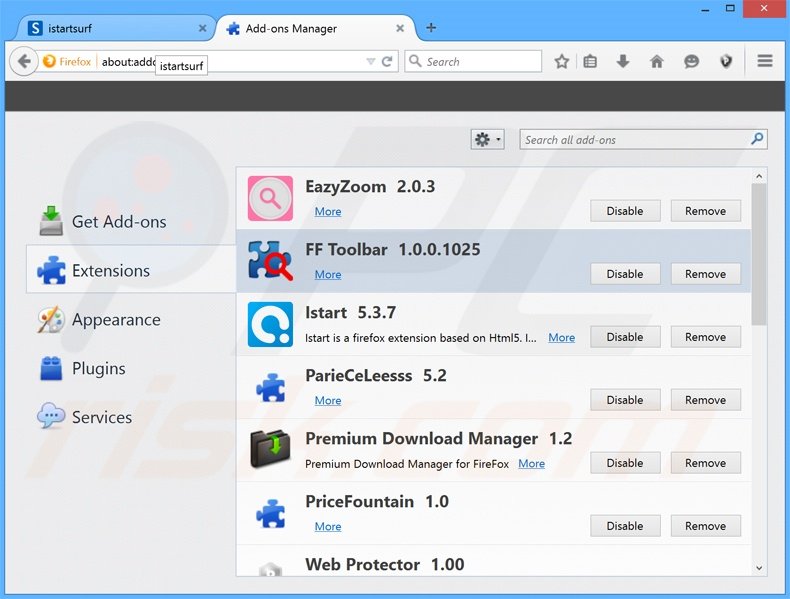Expand the address bar history dropdown arrow
Screen dimensions: 790x599
(x=371, y=61)
